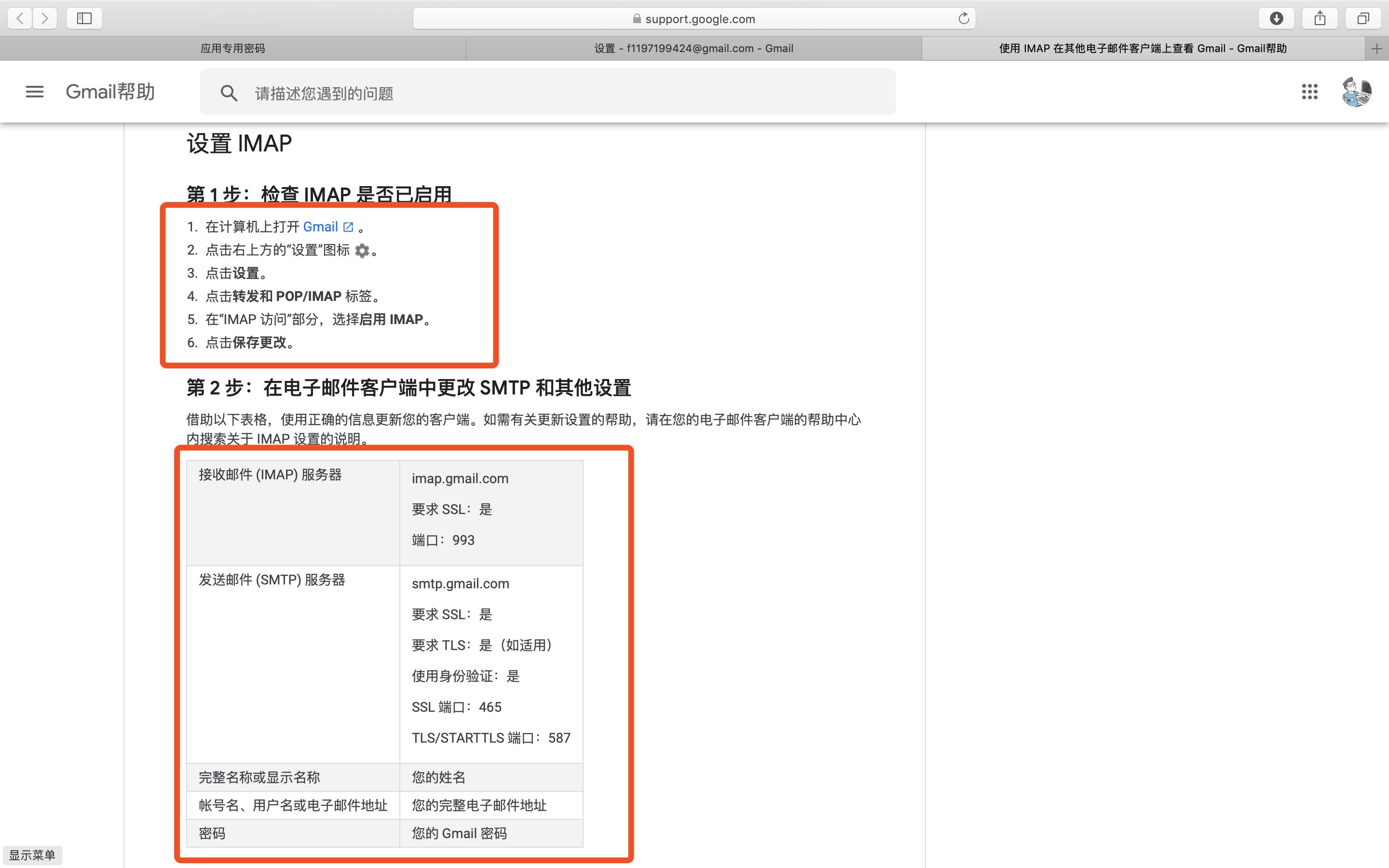Click the reload icon in the address bar
The image size is (1389, 868).
964,18
